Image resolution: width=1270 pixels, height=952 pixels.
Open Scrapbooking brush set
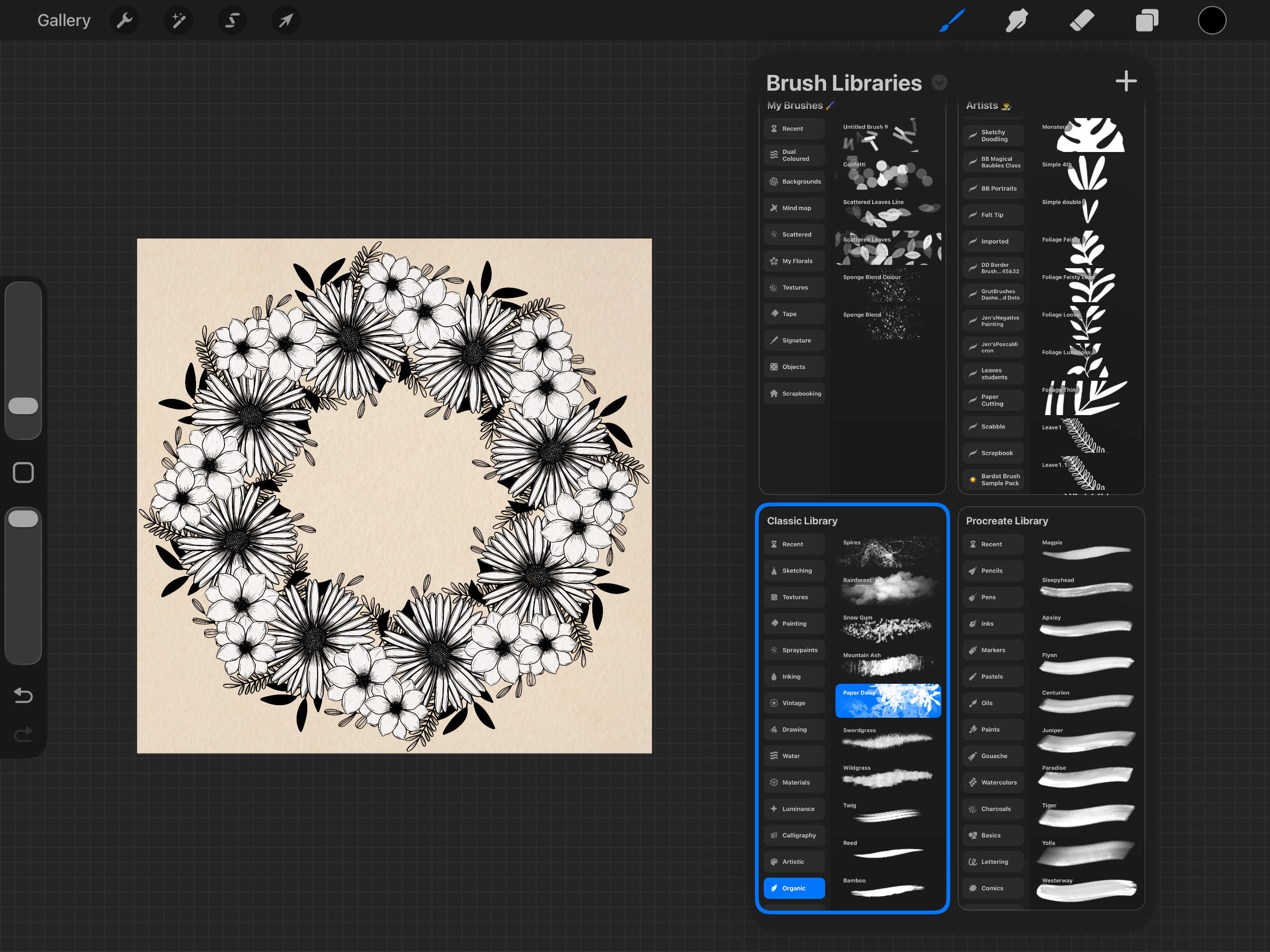[x=794, y=393]
